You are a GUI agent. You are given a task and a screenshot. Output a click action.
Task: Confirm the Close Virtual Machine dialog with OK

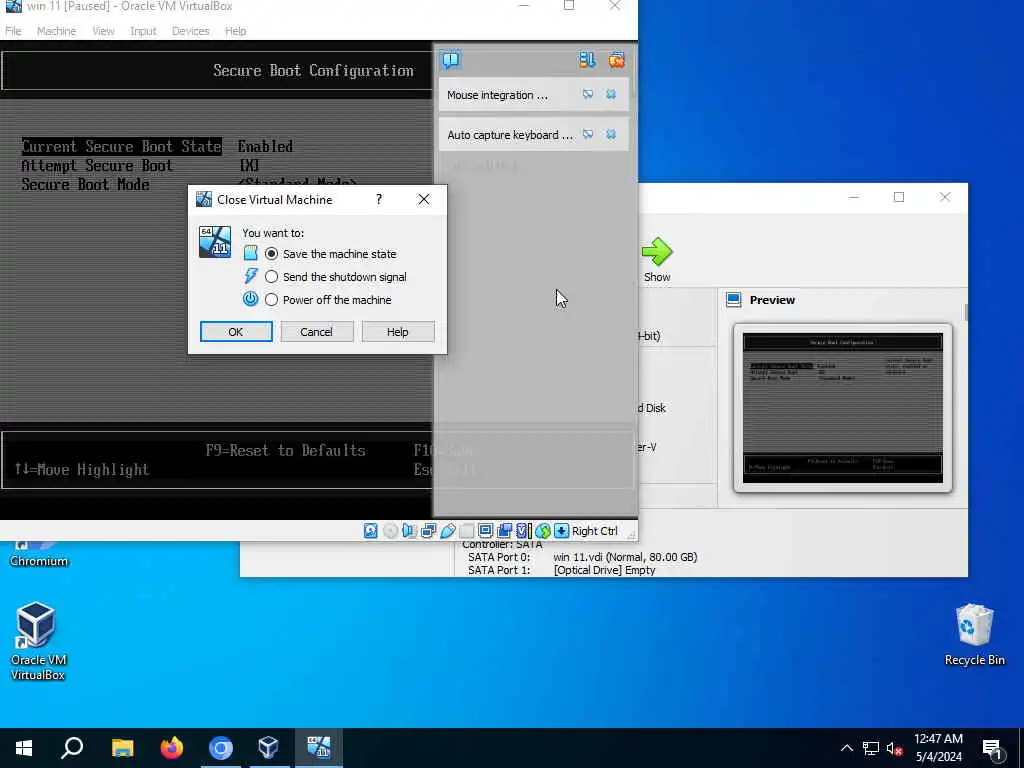click(x=236, y=332)
